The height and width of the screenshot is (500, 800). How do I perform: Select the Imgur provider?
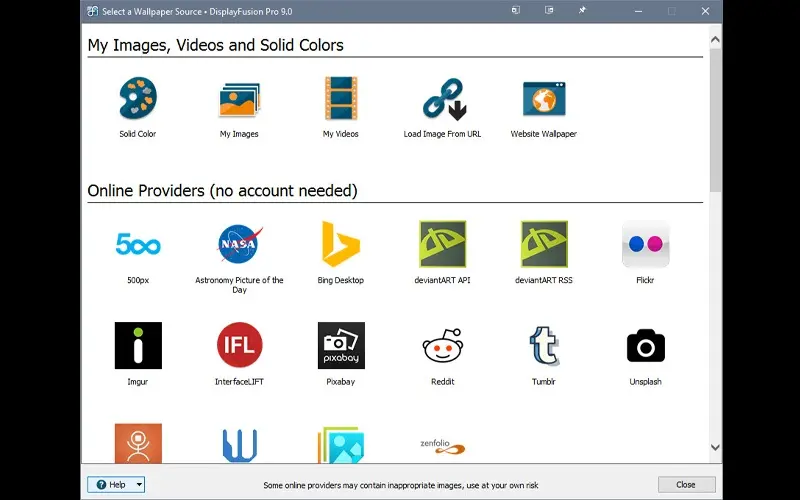(x=138, y=346)
